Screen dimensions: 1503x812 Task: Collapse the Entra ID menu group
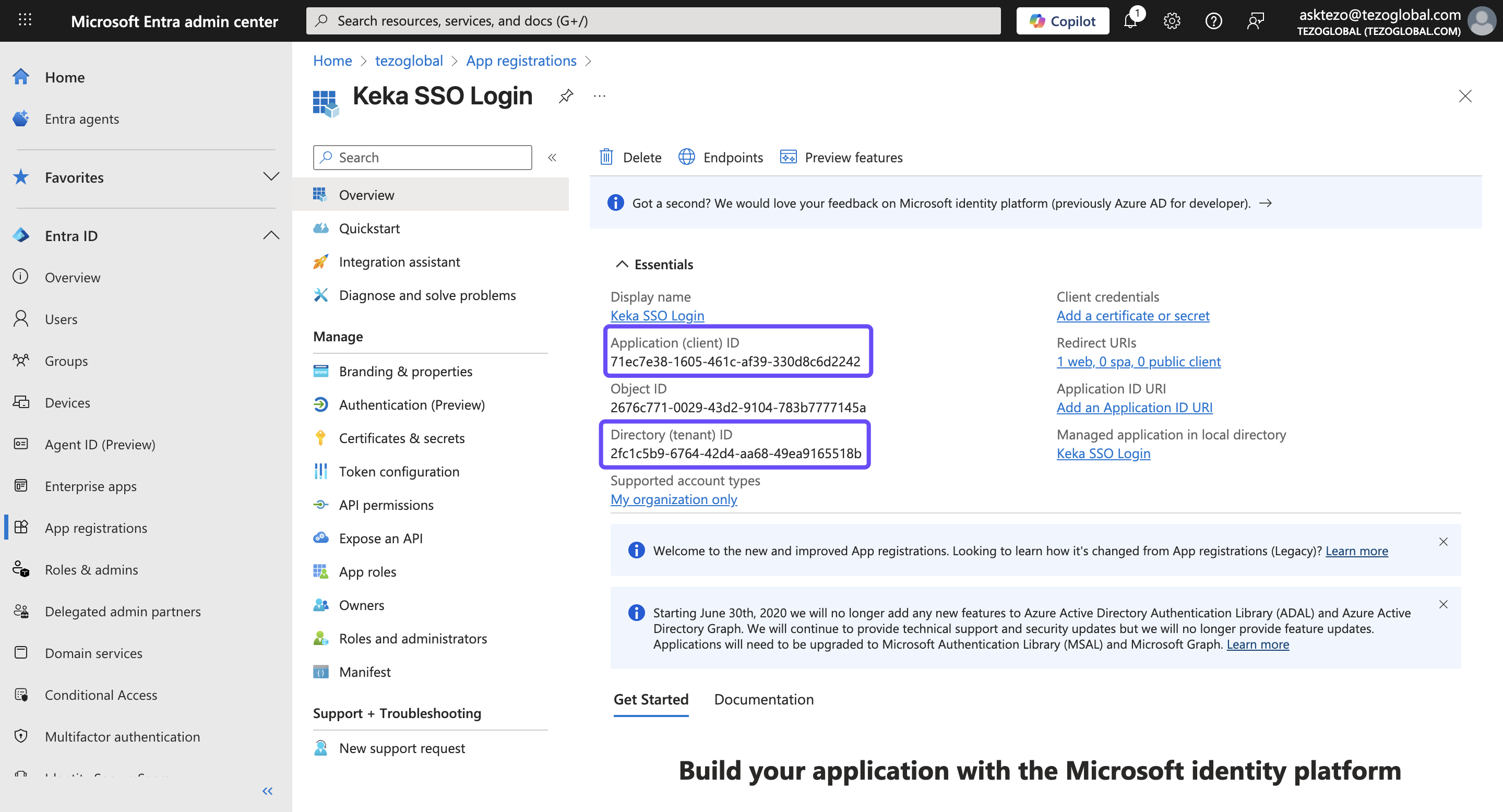[x=271, y=236]
